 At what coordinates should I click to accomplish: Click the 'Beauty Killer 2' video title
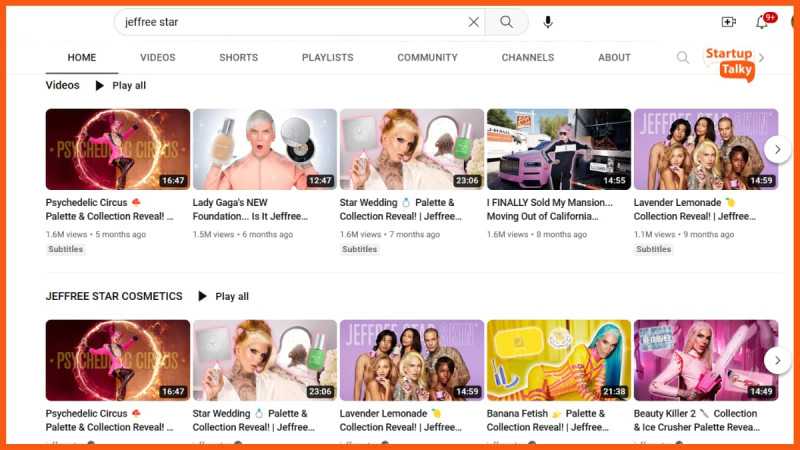coord(696,420)
